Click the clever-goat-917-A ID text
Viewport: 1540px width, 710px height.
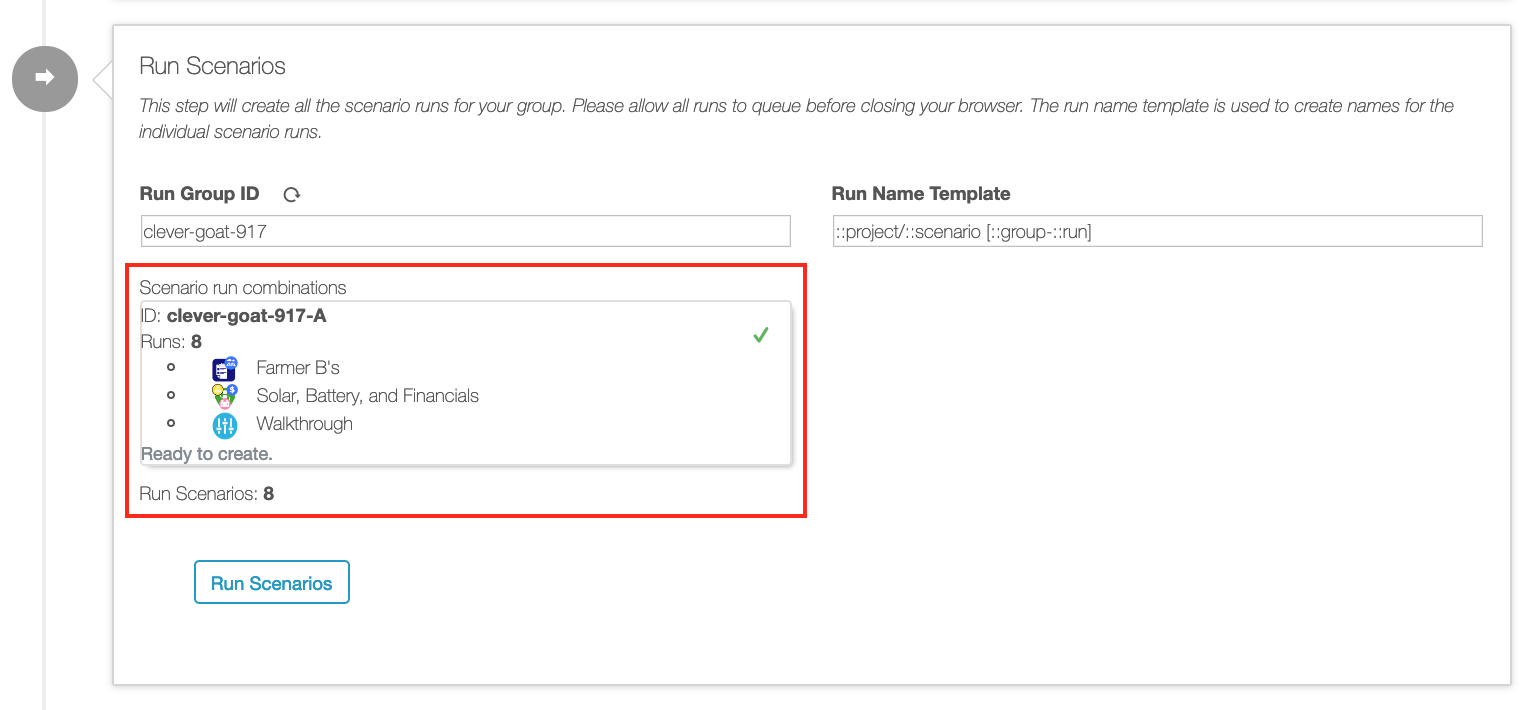pyautogui.click(x=246, y=316)
